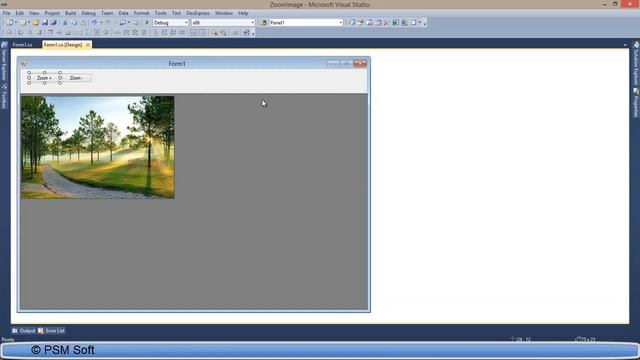This screenshot has height=360, width=640.
Task: Click the Save All toolbar icon
Action: [x=53, y=22]
